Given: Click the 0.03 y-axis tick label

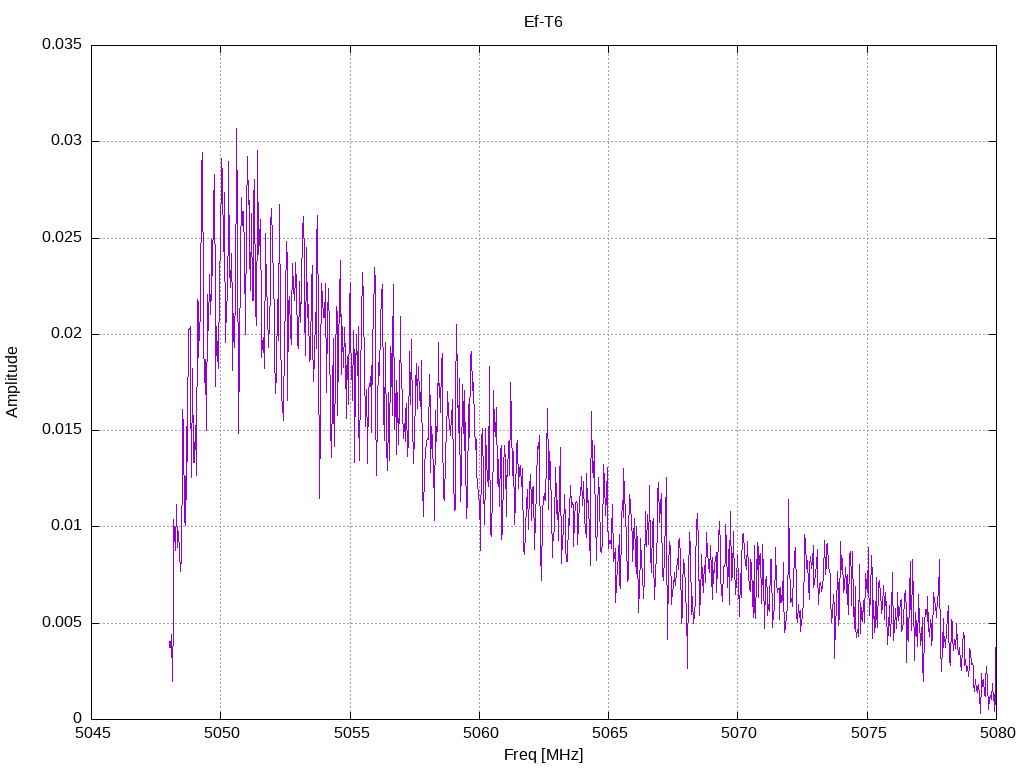Looking at the screenshot, I should pos(67,140).
